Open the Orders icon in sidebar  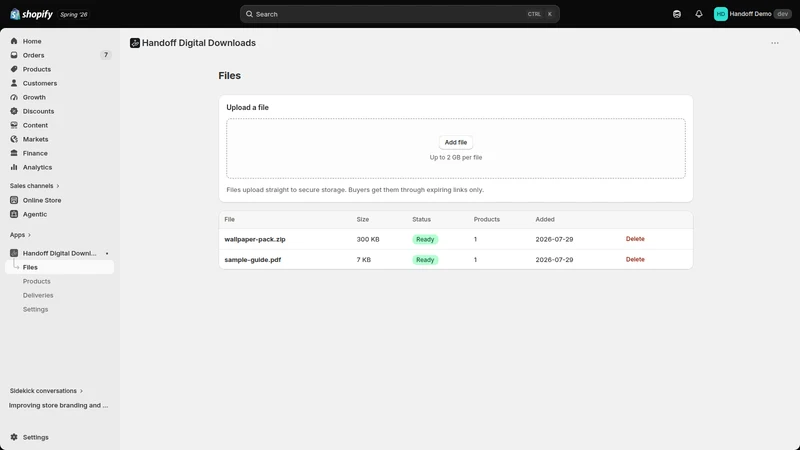(14, 55)
